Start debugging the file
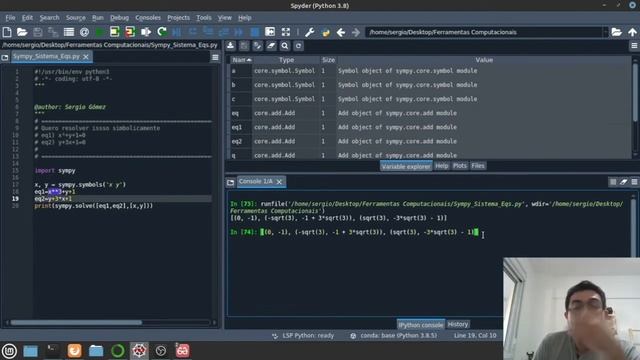 coord(177,32)
